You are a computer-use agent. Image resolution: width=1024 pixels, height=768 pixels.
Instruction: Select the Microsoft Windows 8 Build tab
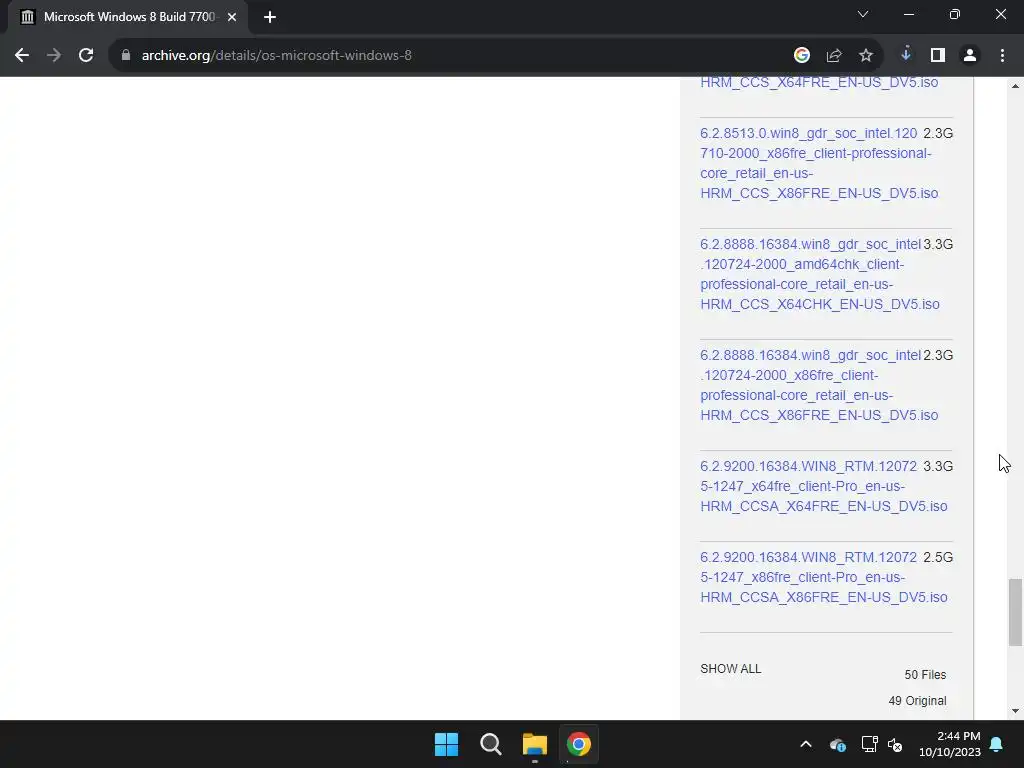tap(127, 18)
